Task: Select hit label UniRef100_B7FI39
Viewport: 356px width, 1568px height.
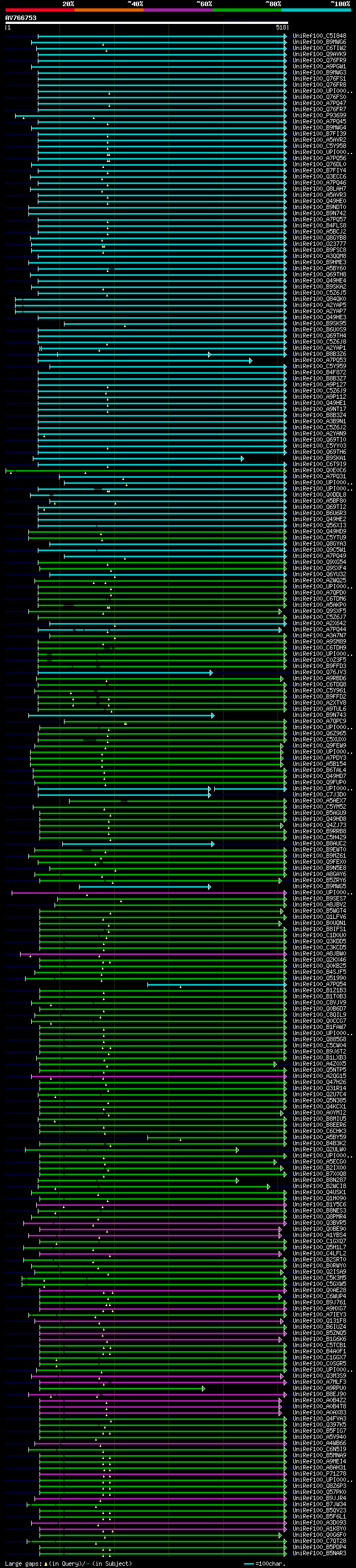Action: pyautogui.click(x=319, y=134)
